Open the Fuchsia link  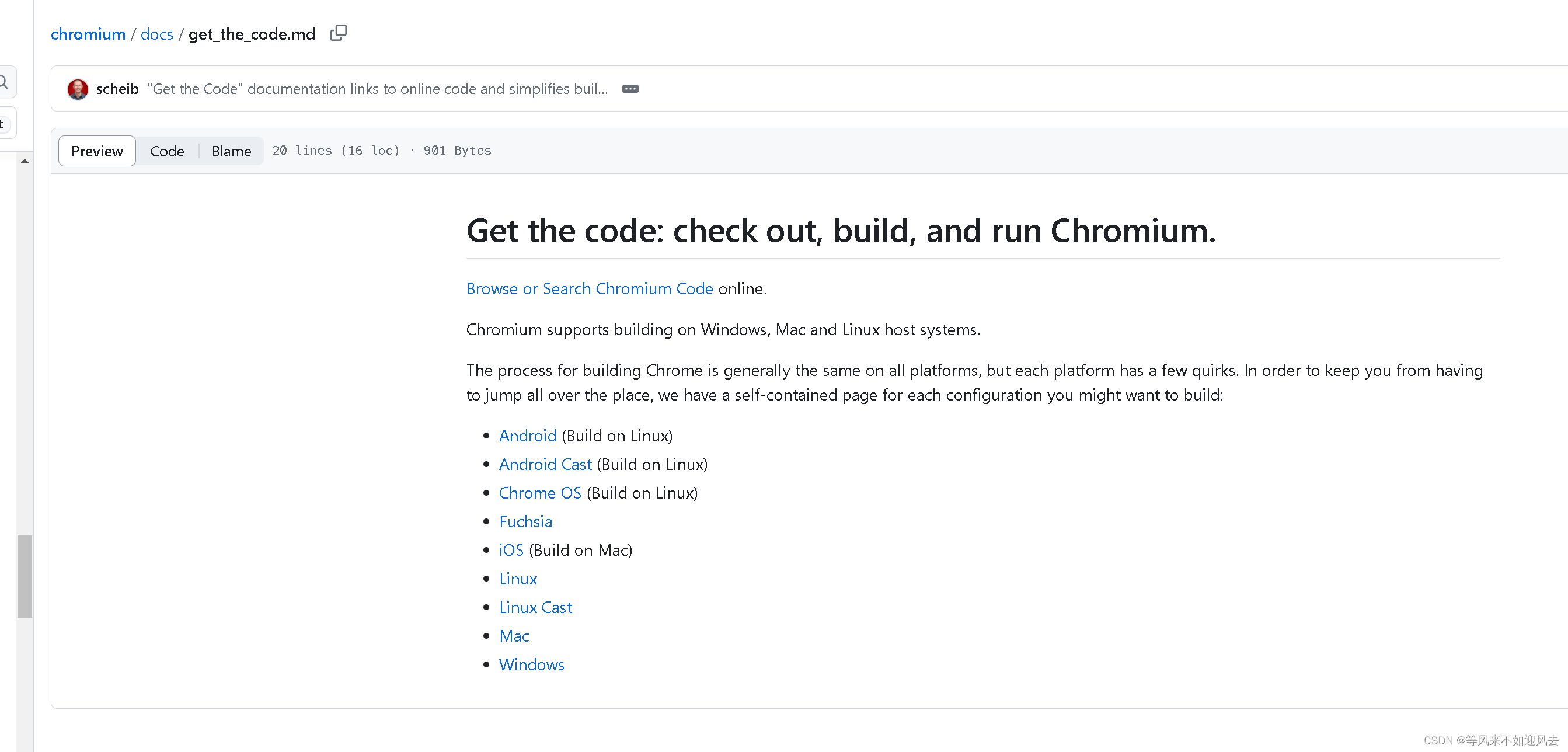click(525, 522)
